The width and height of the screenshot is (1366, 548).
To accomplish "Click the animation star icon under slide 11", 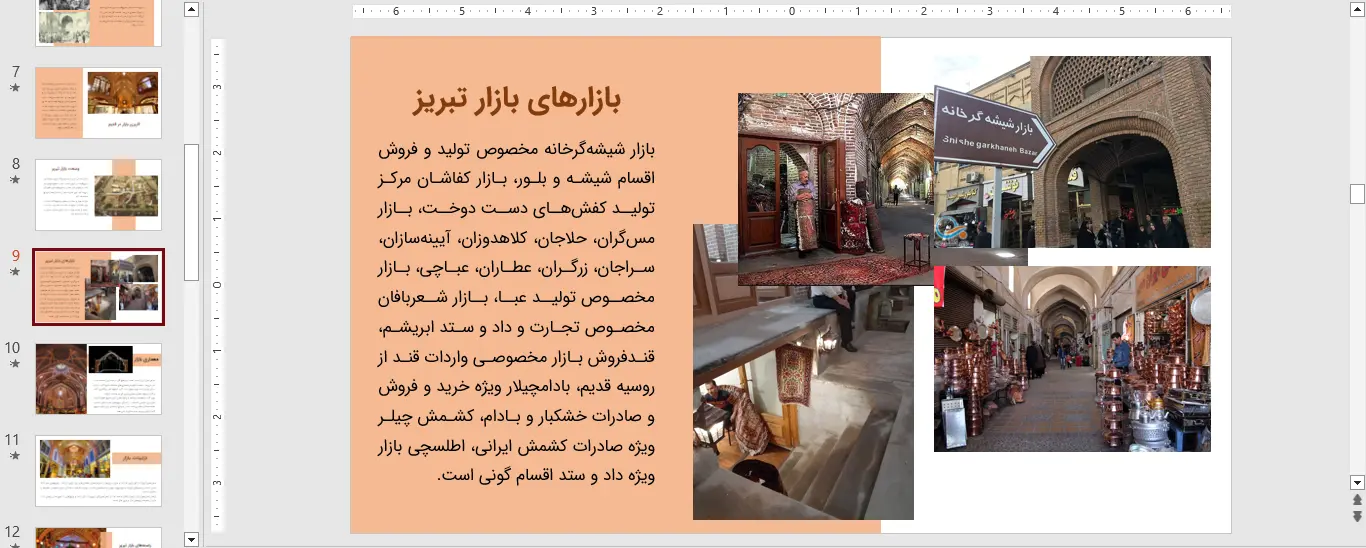I will (x=15, y=456).
